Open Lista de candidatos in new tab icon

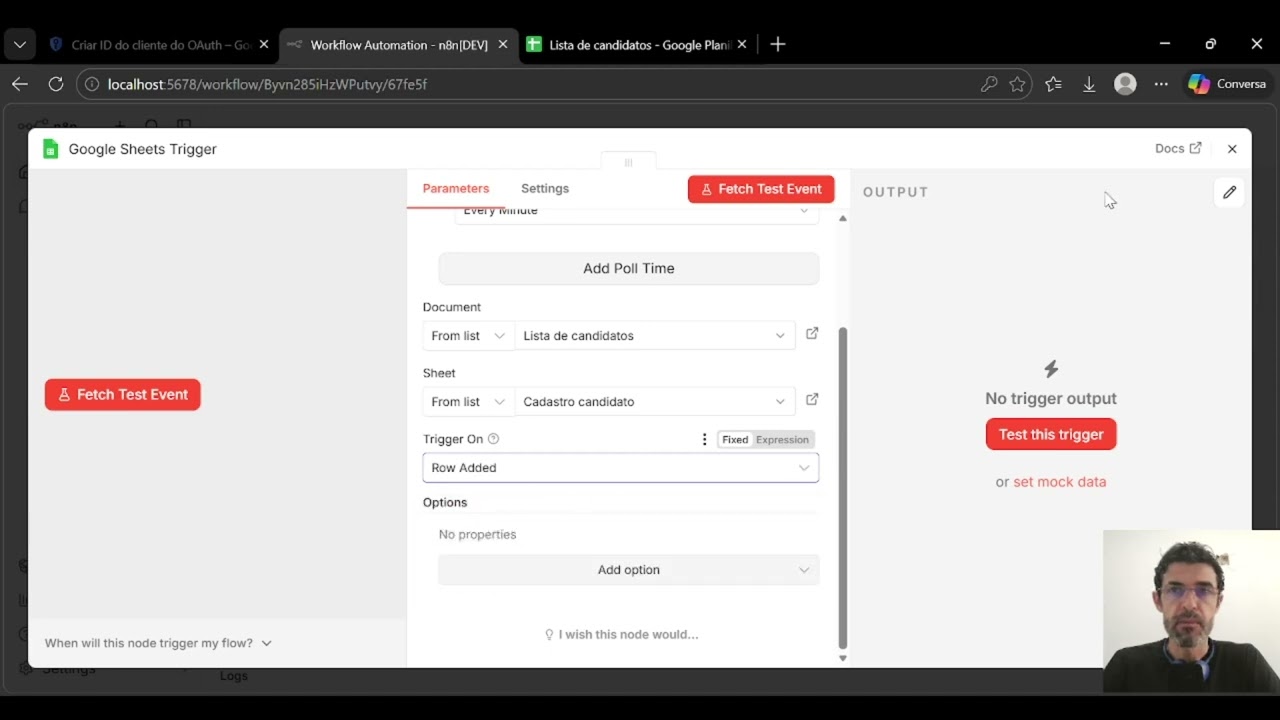coord(812,334)
